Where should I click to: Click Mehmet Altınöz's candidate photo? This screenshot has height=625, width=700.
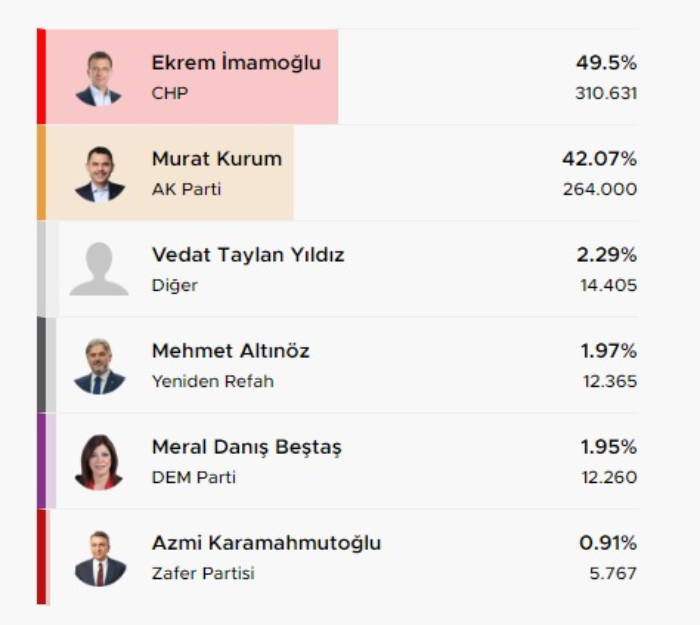[99, 366]
